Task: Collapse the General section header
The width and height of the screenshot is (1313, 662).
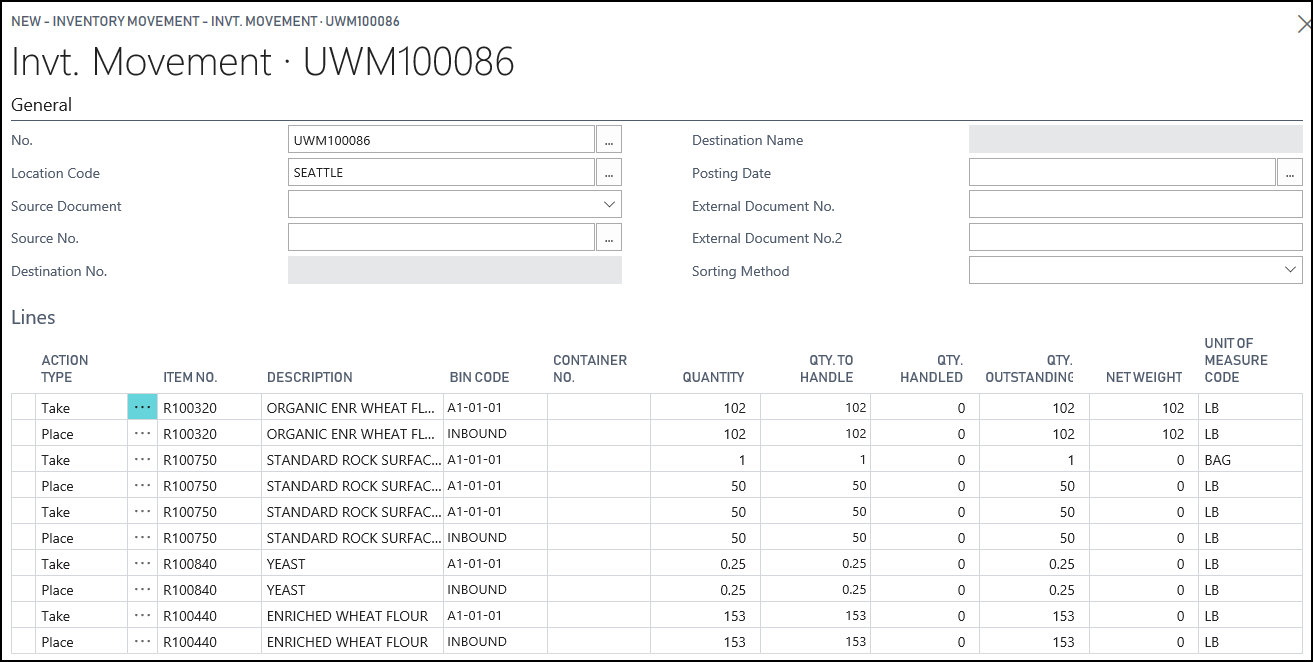Action: (42, 105)
